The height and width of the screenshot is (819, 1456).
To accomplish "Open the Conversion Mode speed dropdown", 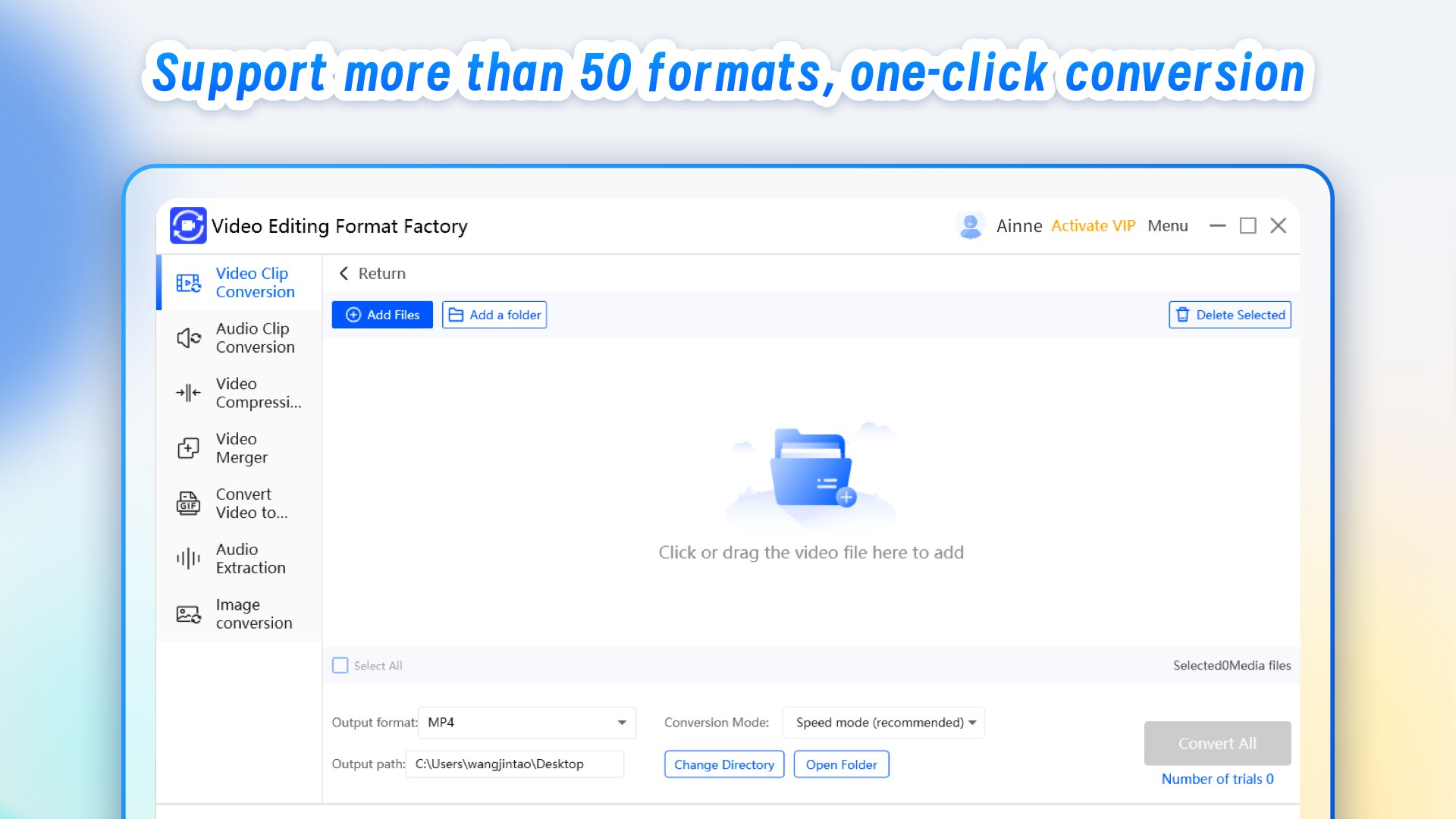I will (x=971, y=723).
